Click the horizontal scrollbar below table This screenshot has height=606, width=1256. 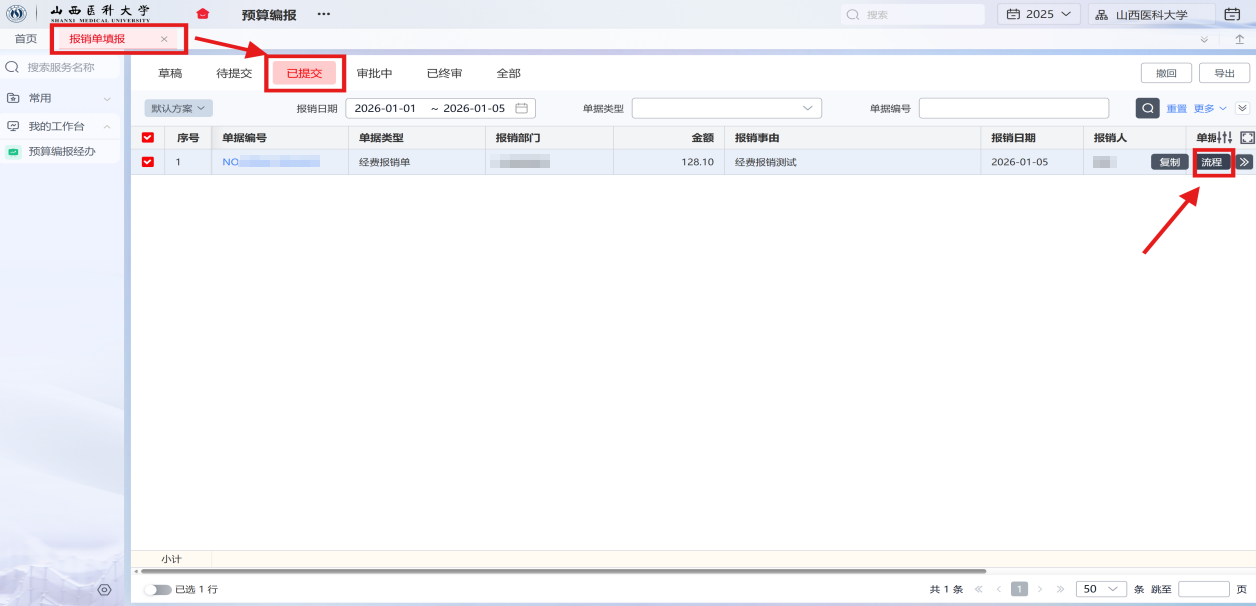point(560,571)
